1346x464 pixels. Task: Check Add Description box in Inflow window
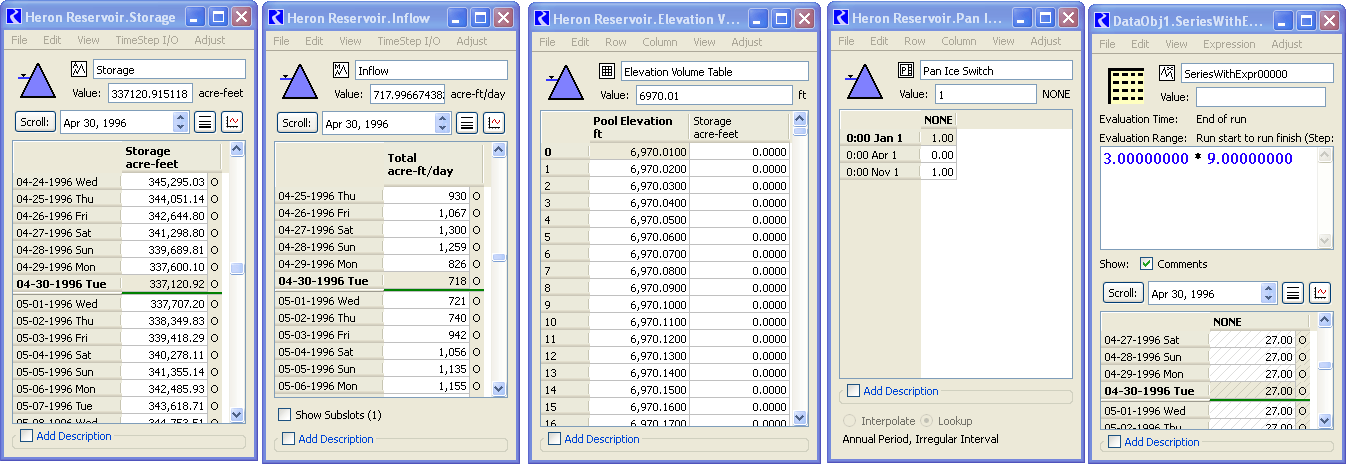pyautogui.click(x=289, y=439)
